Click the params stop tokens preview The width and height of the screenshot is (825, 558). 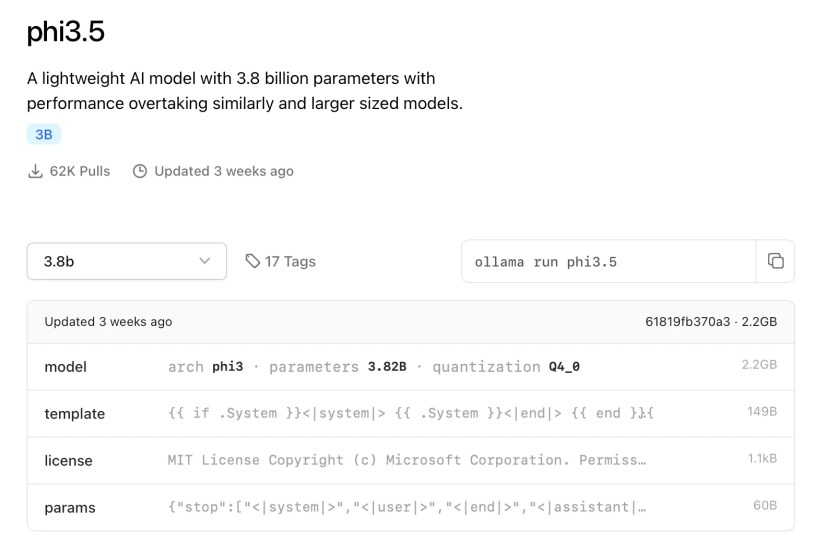406,508
